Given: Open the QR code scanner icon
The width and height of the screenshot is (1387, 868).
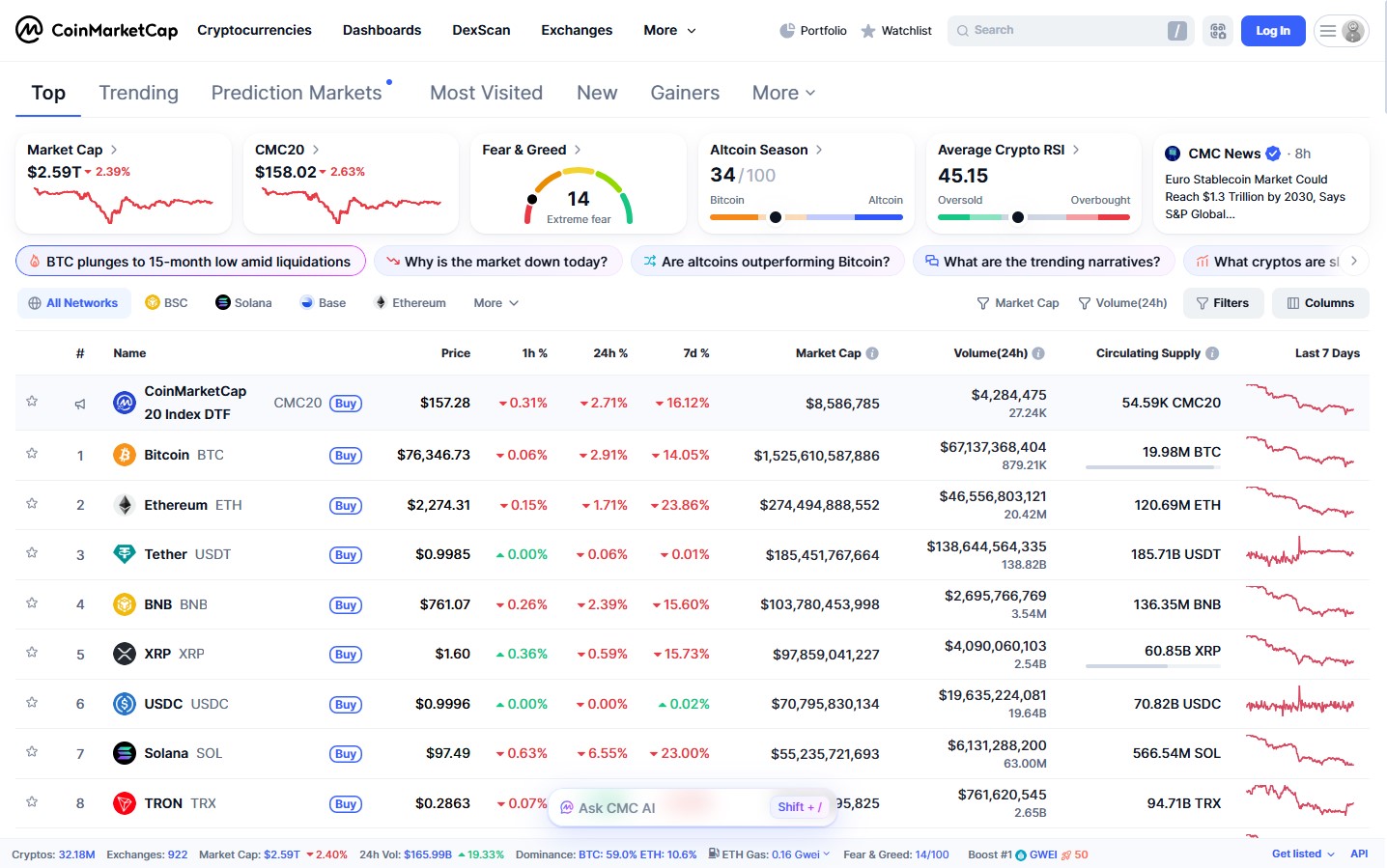Looking at the screenshot, I should (1218, 31).
